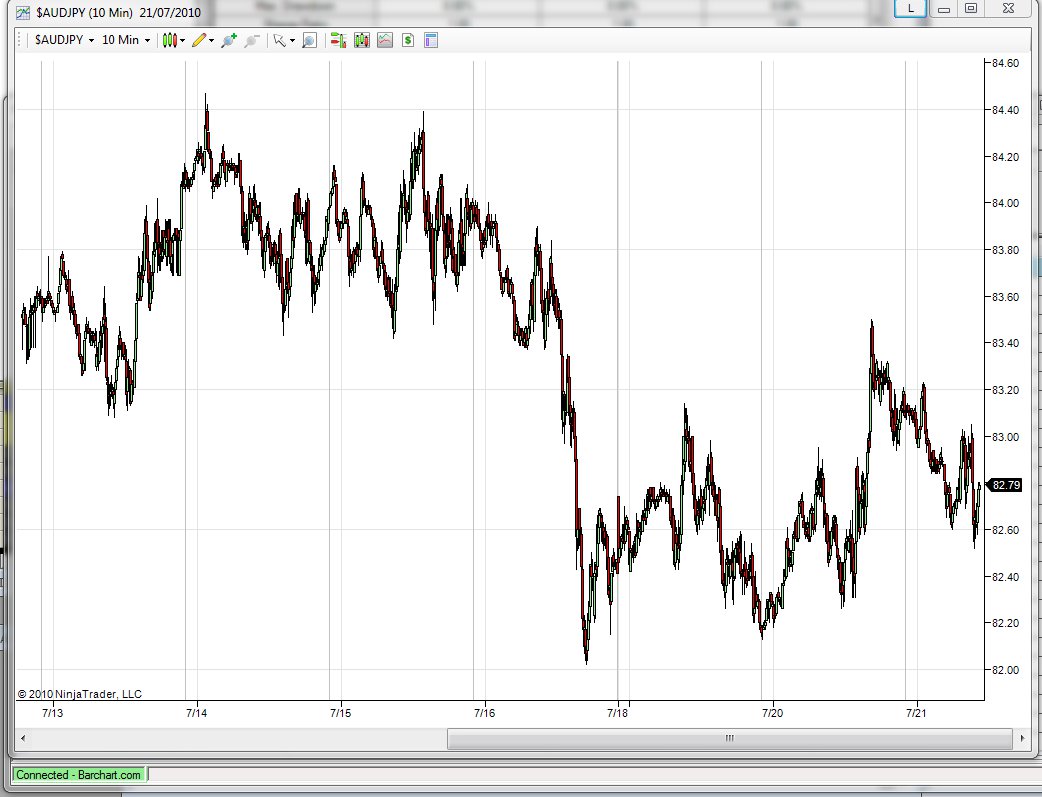Image resolution: width=1042 pixels, height=797 pixels.
Task: Open the chart properties icon
Action: pos(431,41)
